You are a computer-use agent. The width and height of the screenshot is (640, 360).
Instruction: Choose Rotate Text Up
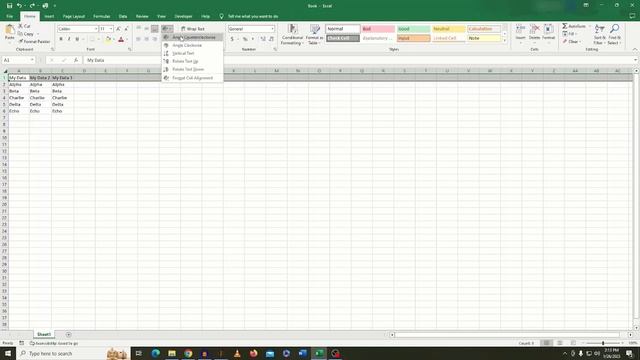192,61
